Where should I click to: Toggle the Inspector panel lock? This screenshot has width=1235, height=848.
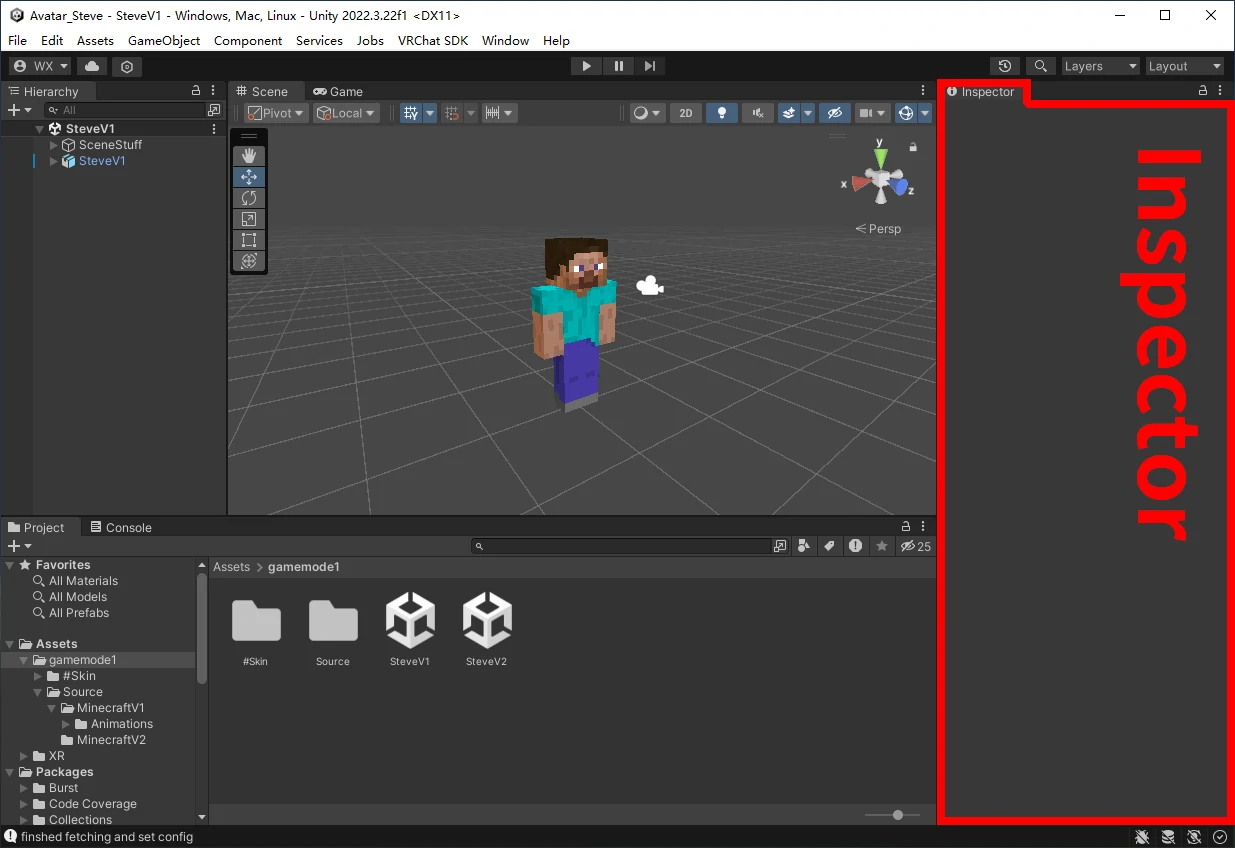point(1203,91)
